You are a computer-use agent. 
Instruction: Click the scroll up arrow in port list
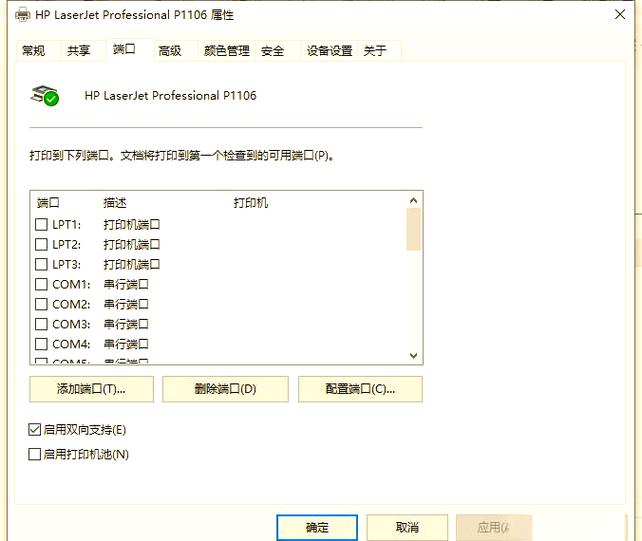pyautogui.click(x=414, y=200)
